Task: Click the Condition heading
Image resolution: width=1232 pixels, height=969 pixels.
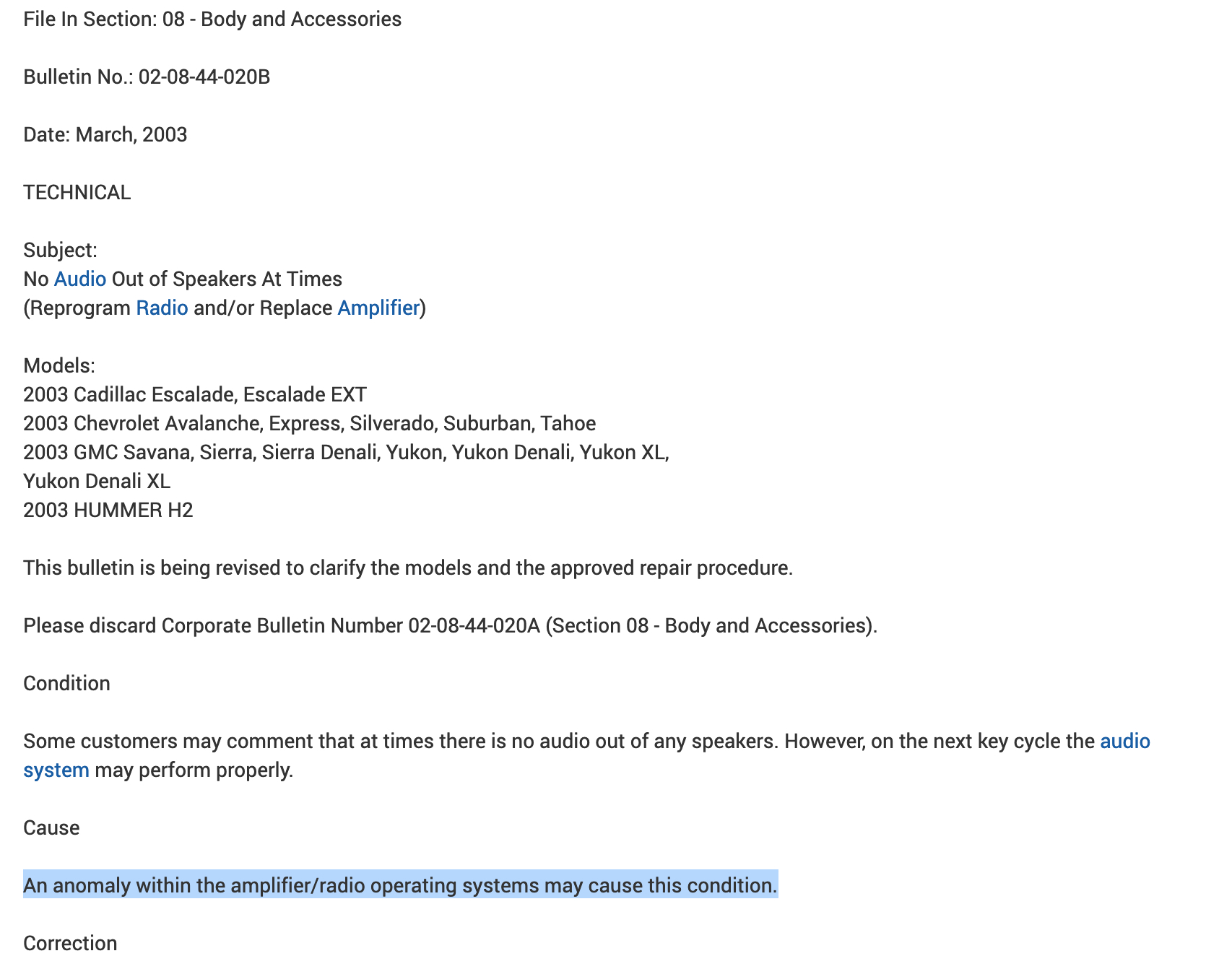Action: coord(67,684)
